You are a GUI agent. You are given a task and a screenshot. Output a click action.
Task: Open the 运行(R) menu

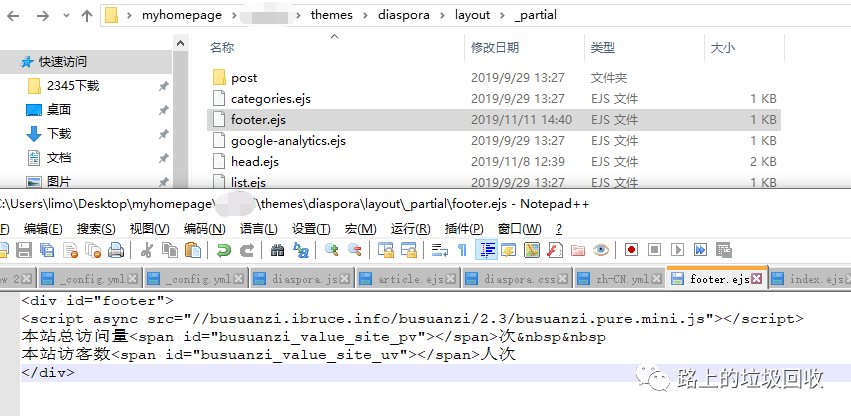410,229
